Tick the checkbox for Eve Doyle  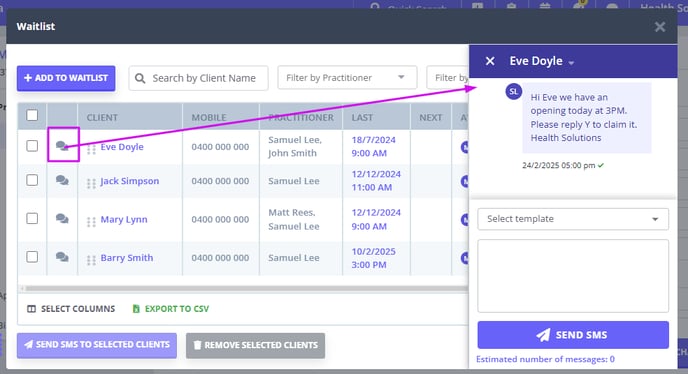point(32,146)
